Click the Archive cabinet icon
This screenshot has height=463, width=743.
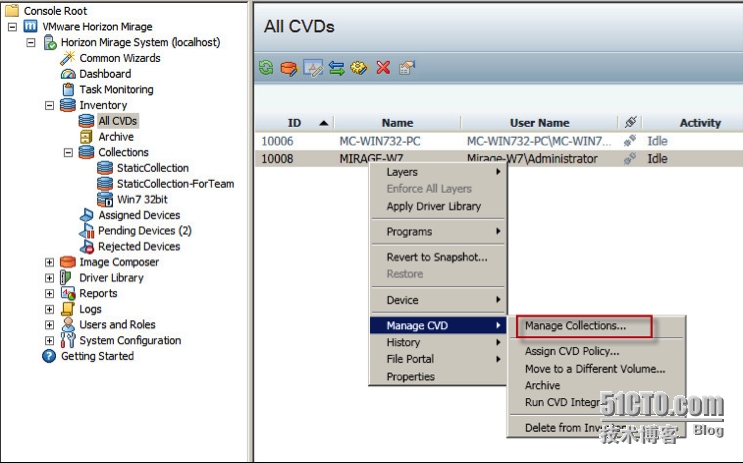86,136
